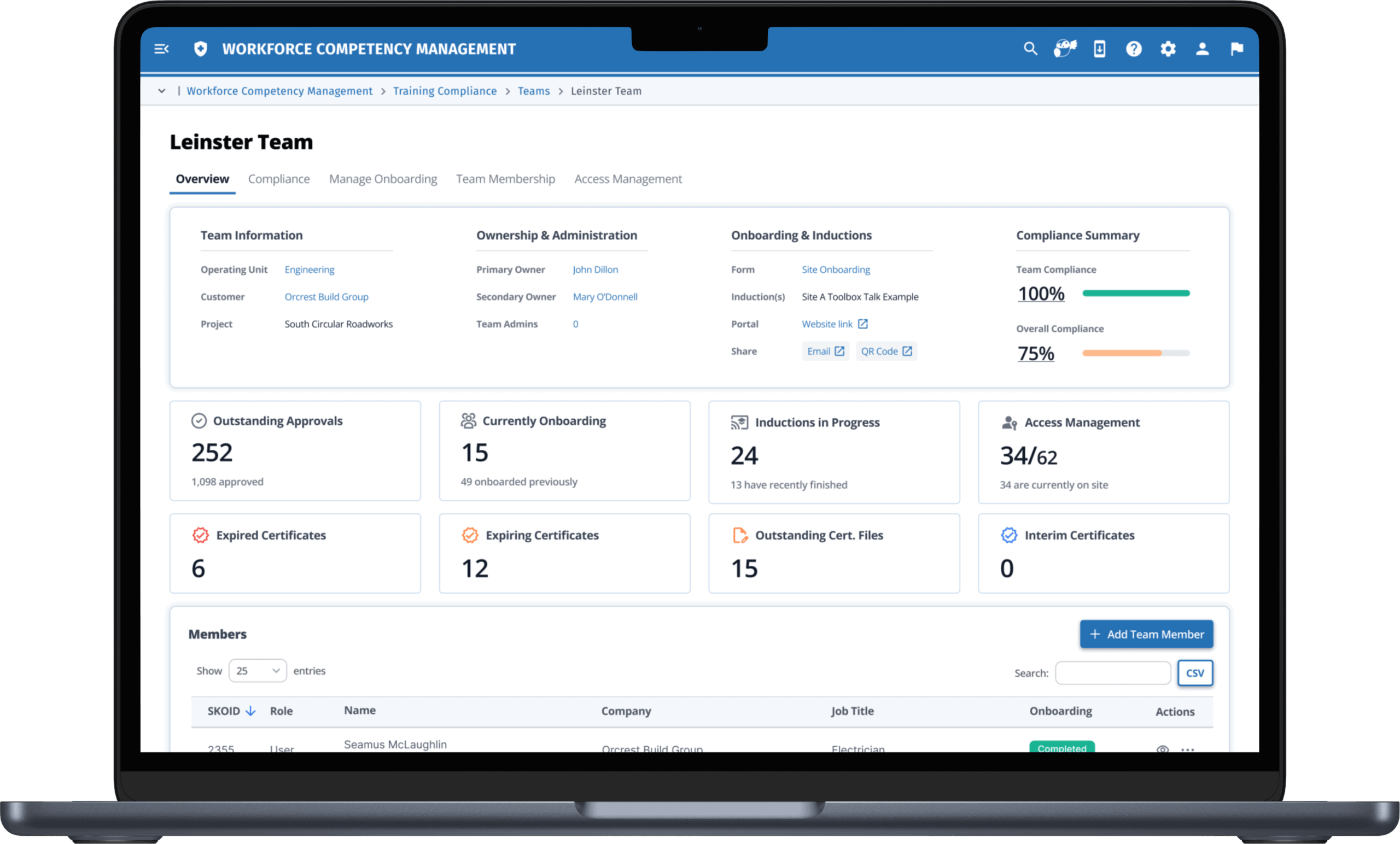The image size is (1400, 844).
Task: Click the flag icon in header
Action: pyautogui.click(x=1236, y=49)
